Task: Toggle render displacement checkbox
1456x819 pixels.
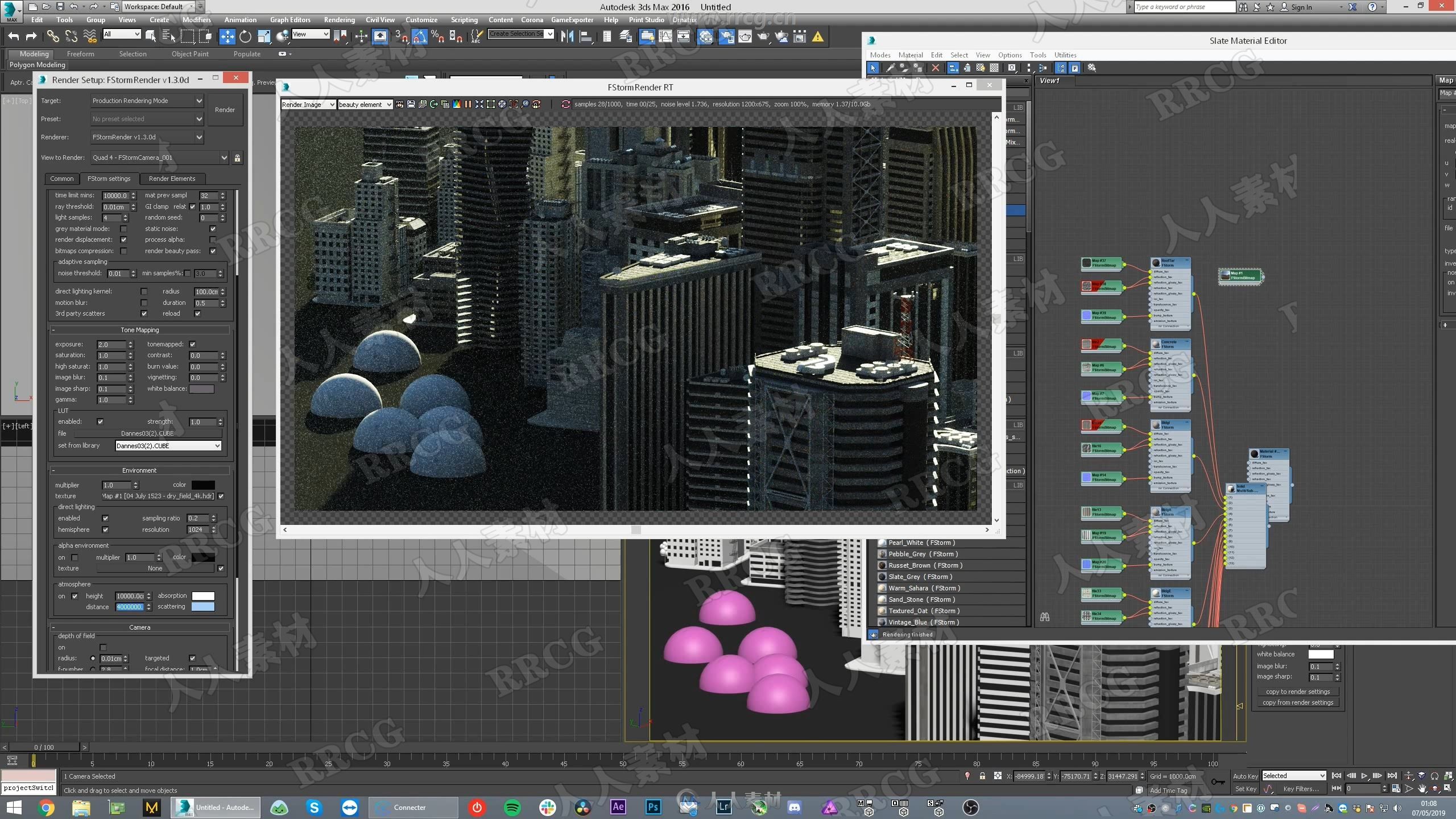Action: click(x=124, y=239)
